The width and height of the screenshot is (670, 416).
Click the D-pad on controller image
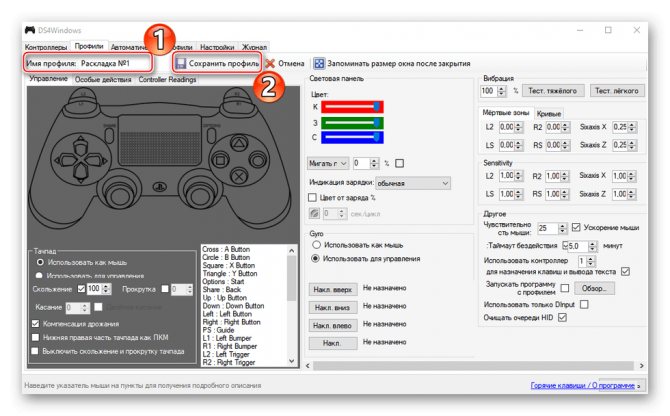[x=80, y=160]
